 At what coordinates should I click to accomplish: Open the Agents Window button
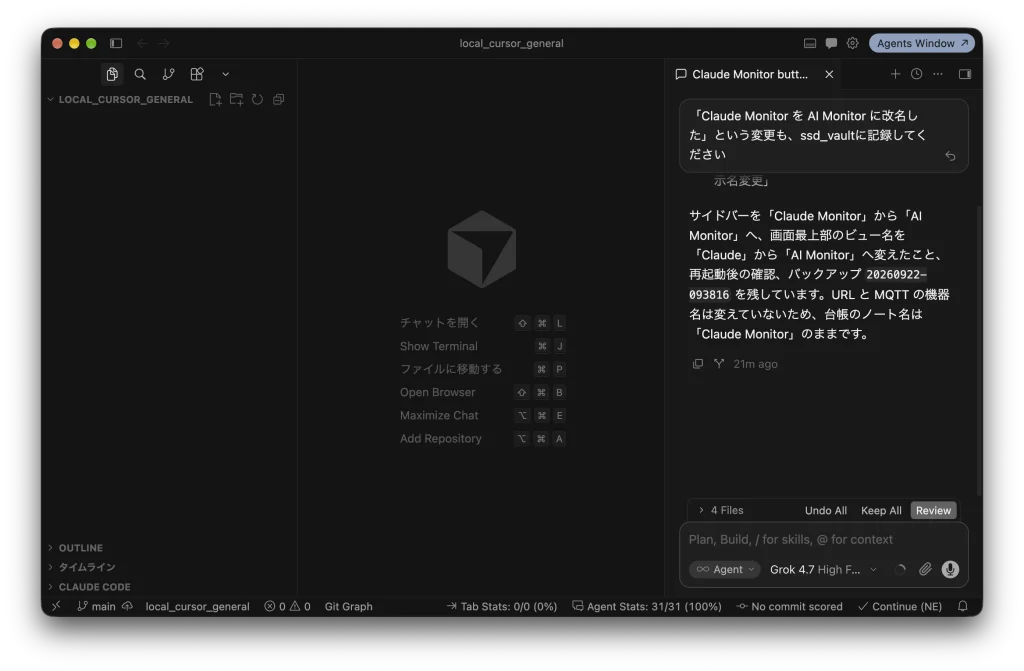pyautogui.click(x=921, y=43)
